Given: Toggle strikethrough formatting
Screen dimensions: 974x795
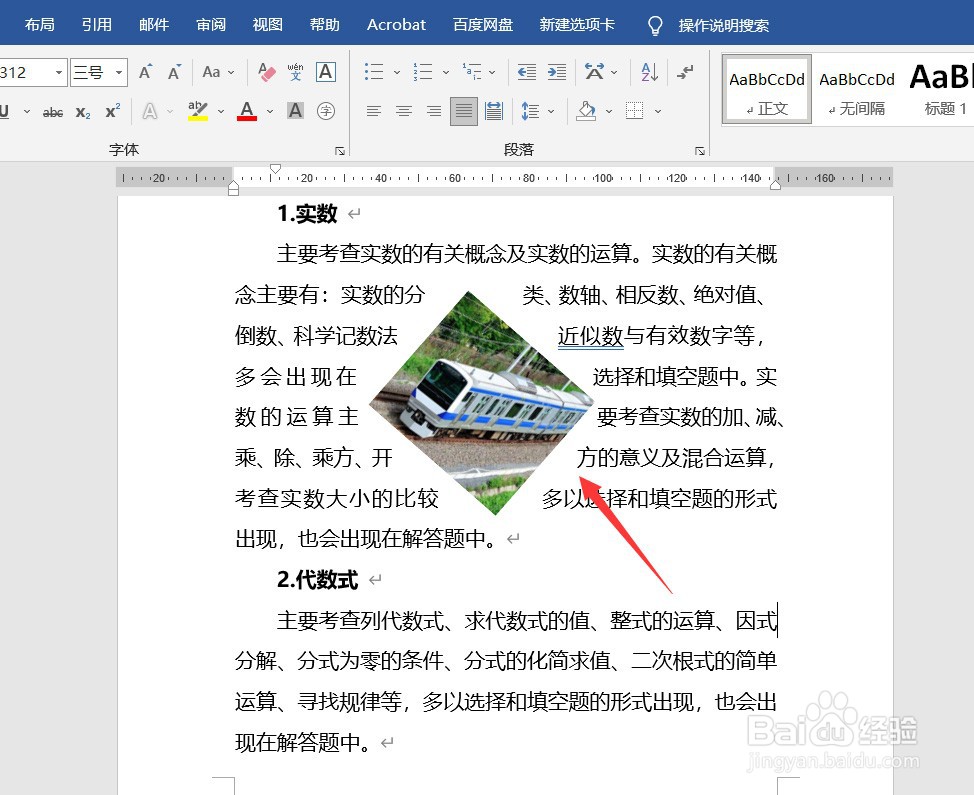Looking at the screenshot, I should point(53,111).
